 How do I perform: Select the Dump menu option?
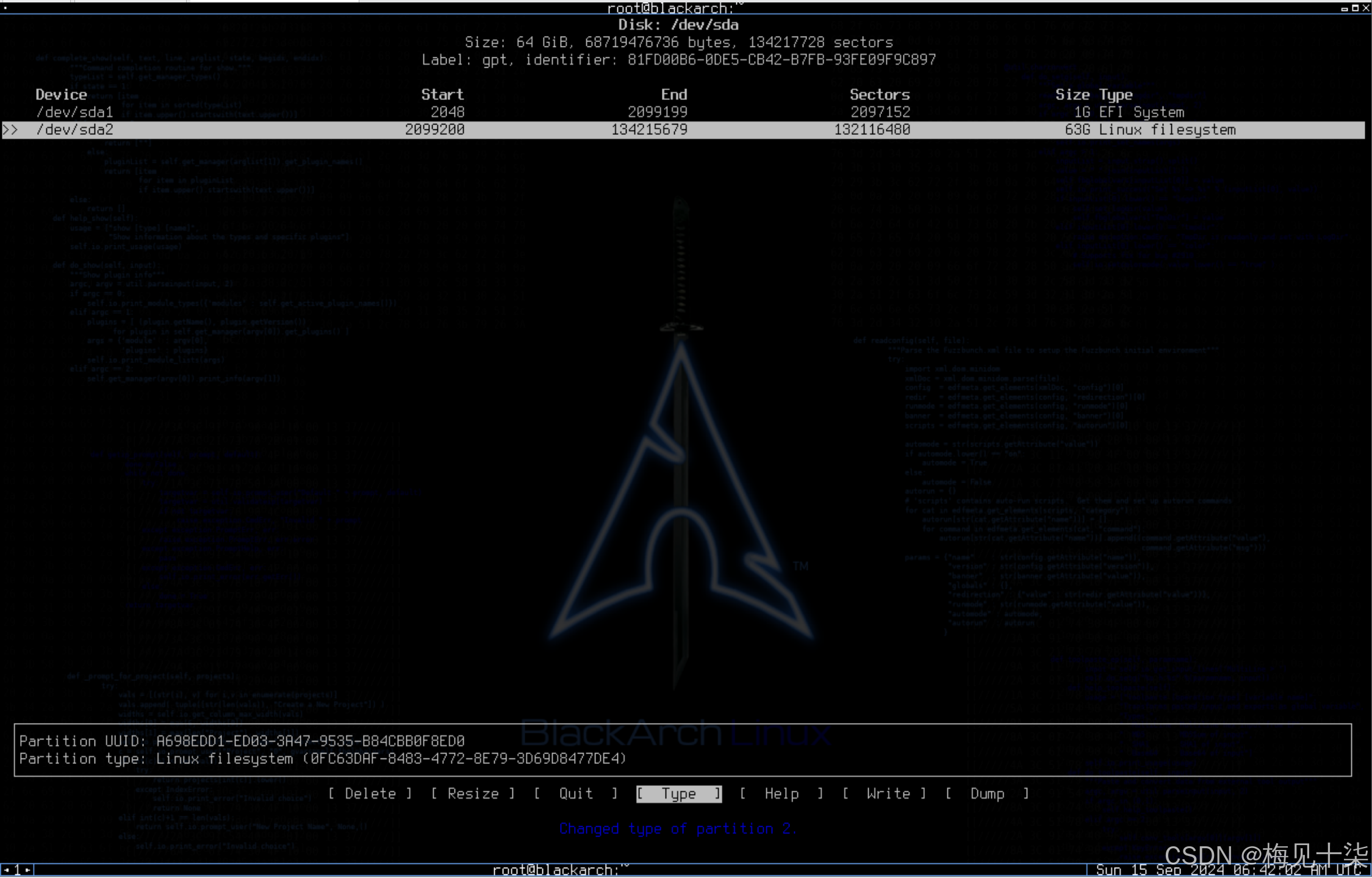pos(987,793)
